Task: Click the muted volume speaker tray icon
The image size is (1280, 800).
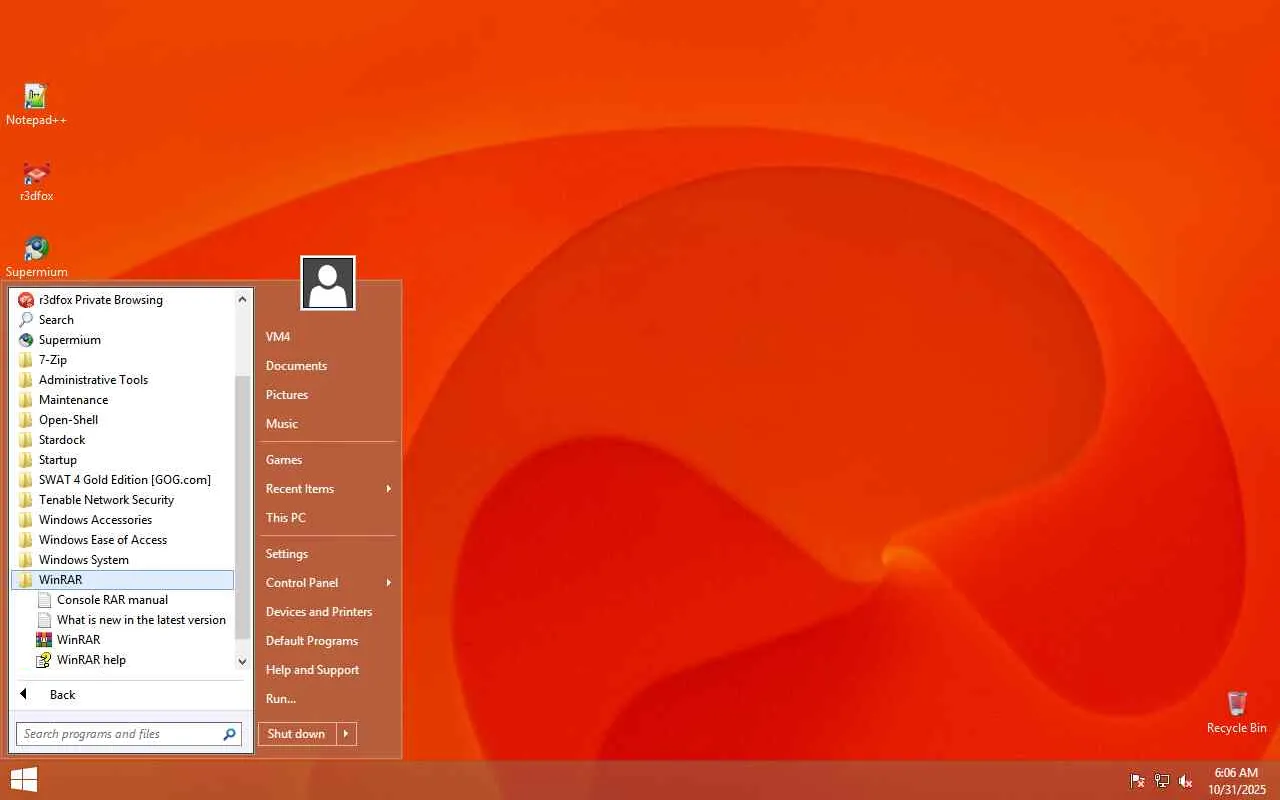Action: tap(1186, 781)
